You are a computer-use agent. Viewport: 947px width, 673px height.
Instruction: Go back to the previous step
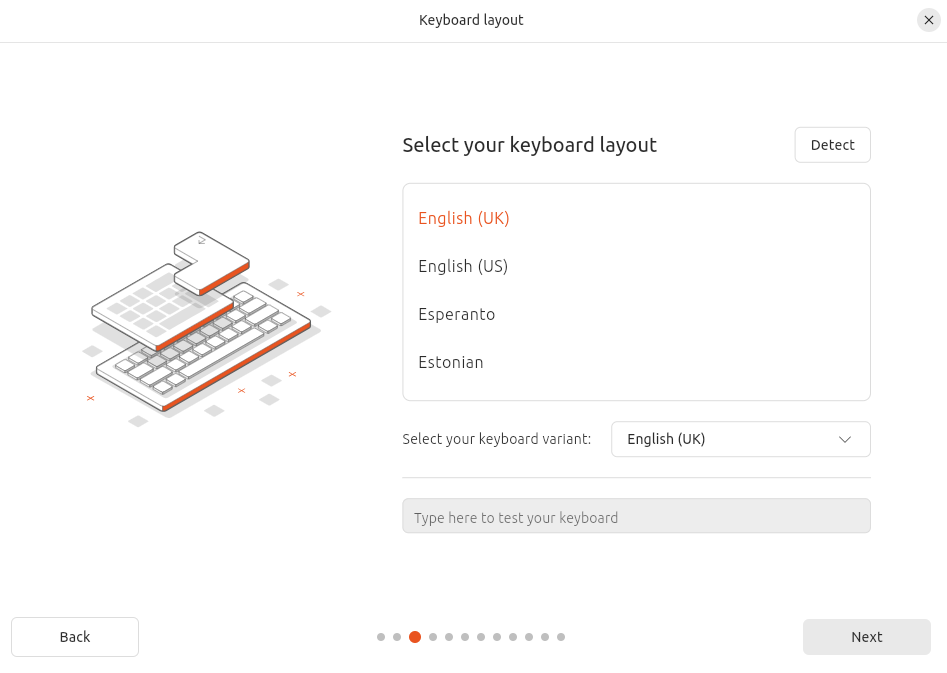pos(74,636)
